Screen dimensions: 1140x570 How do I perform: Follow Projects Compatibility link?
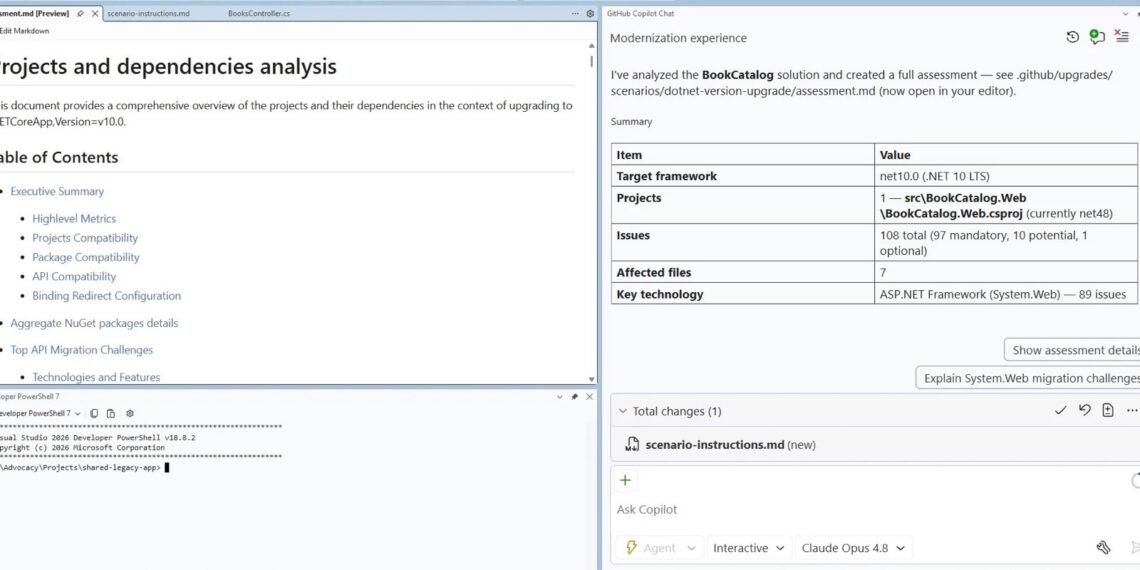click(84, 238)
